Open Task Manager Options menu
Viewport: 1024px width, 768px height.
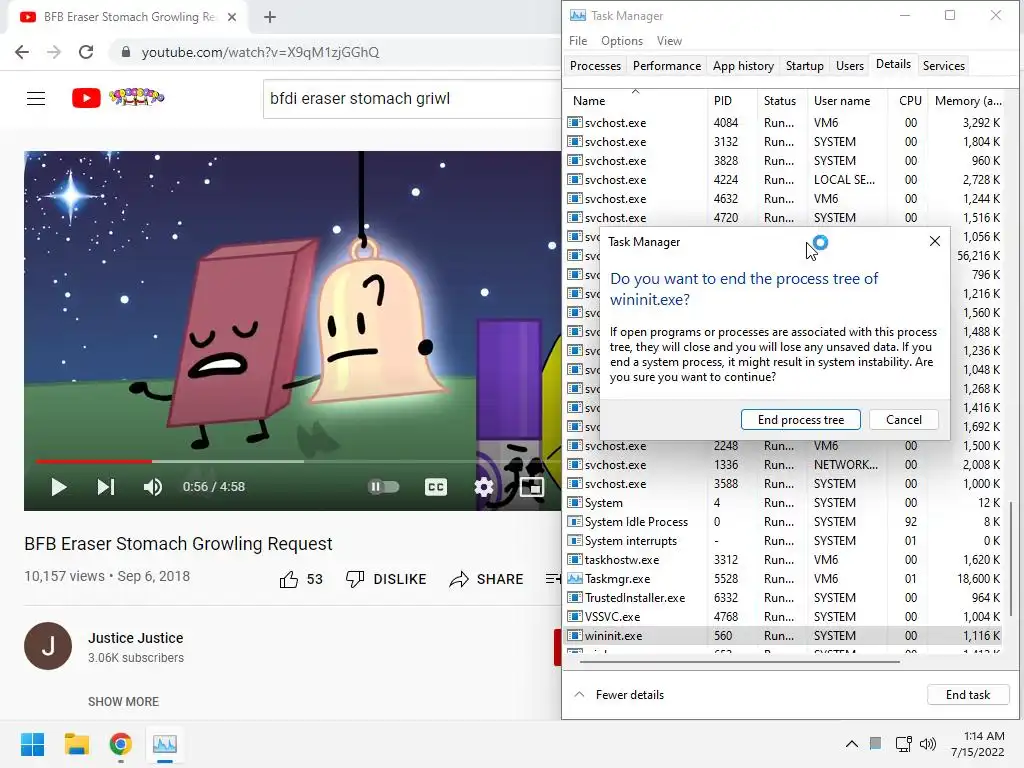pos(622,40)
